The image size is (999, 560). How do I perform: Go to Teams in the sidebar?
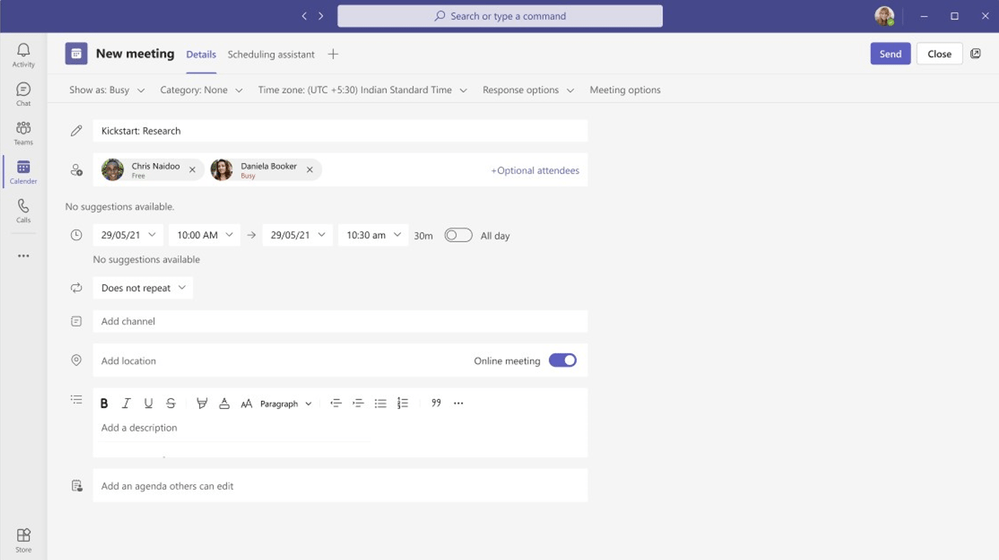(23, 133)
